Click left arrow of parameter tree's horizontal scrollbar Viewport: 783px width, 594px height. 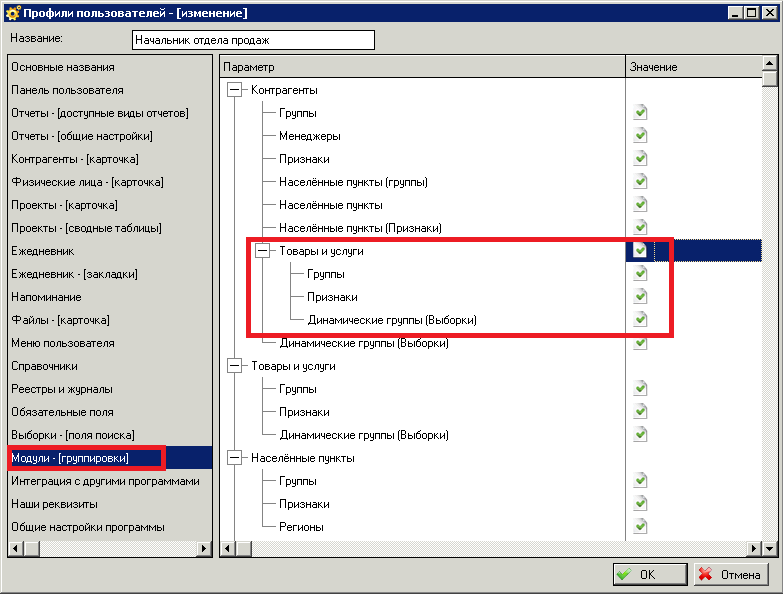click(228, 548)
